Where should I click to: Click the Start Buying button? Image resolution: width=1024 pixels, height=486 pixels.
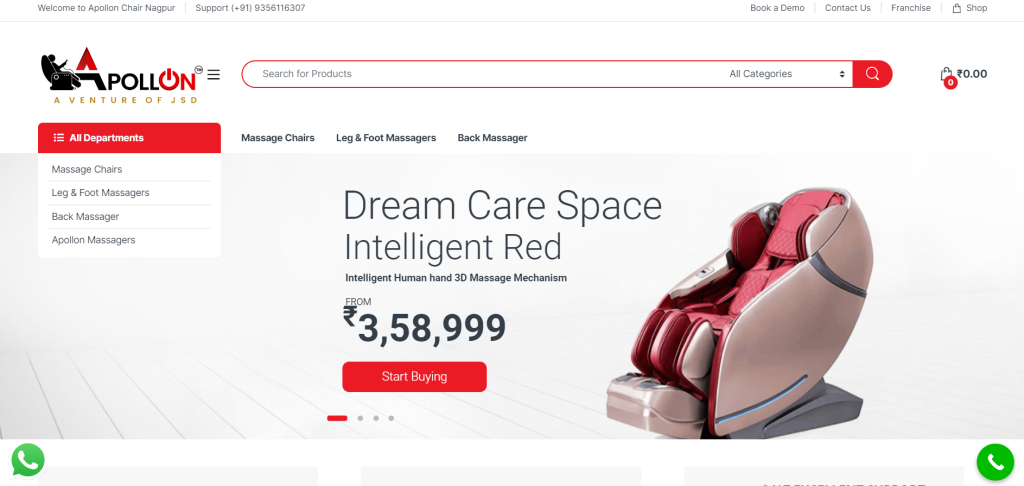(414, 377)
